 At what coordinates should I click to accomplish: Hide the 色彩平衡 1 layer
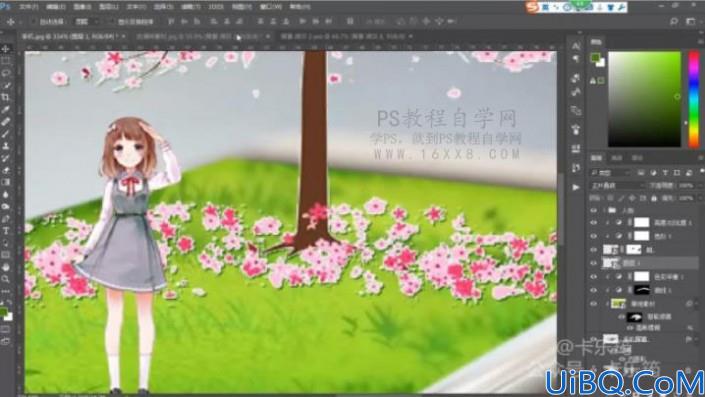(593, 277)
